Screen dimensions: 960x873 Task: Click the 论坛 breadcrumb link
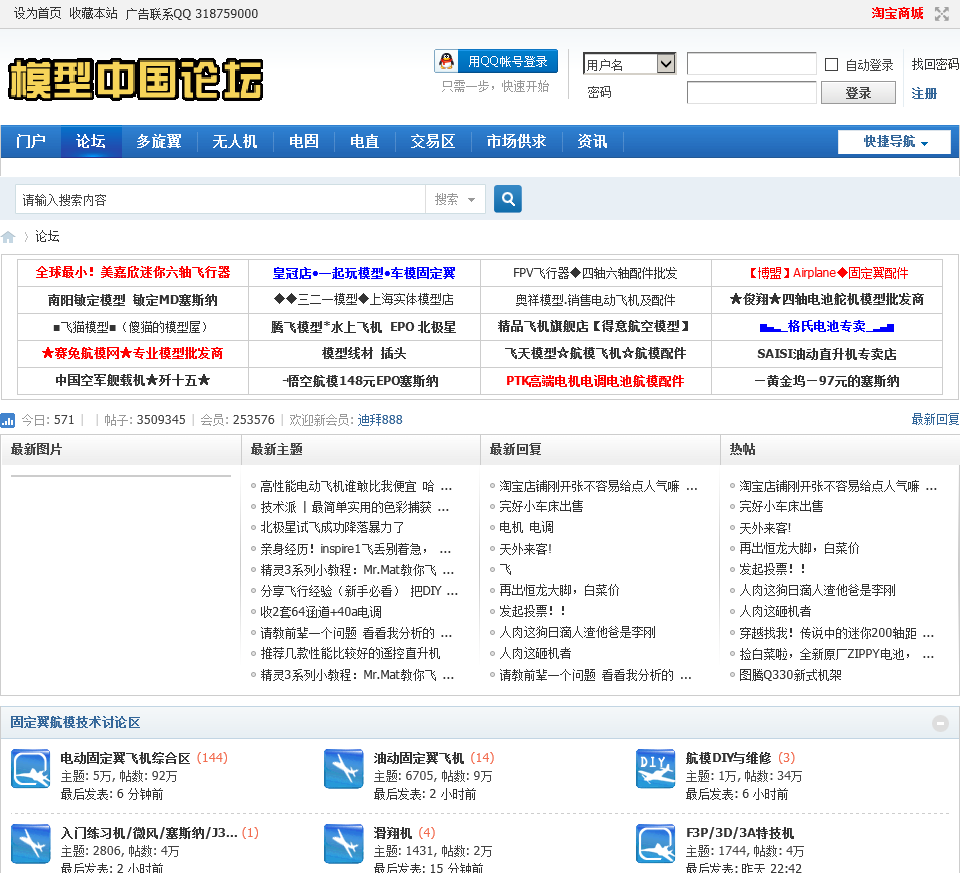[x=47, y=236]
